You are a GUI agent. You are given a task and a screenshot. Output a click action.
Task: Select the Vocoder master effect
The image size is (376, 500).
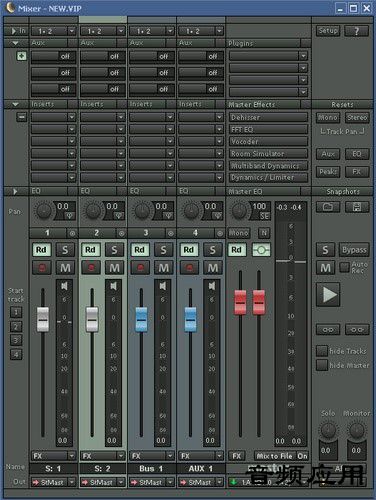point(268,141)
